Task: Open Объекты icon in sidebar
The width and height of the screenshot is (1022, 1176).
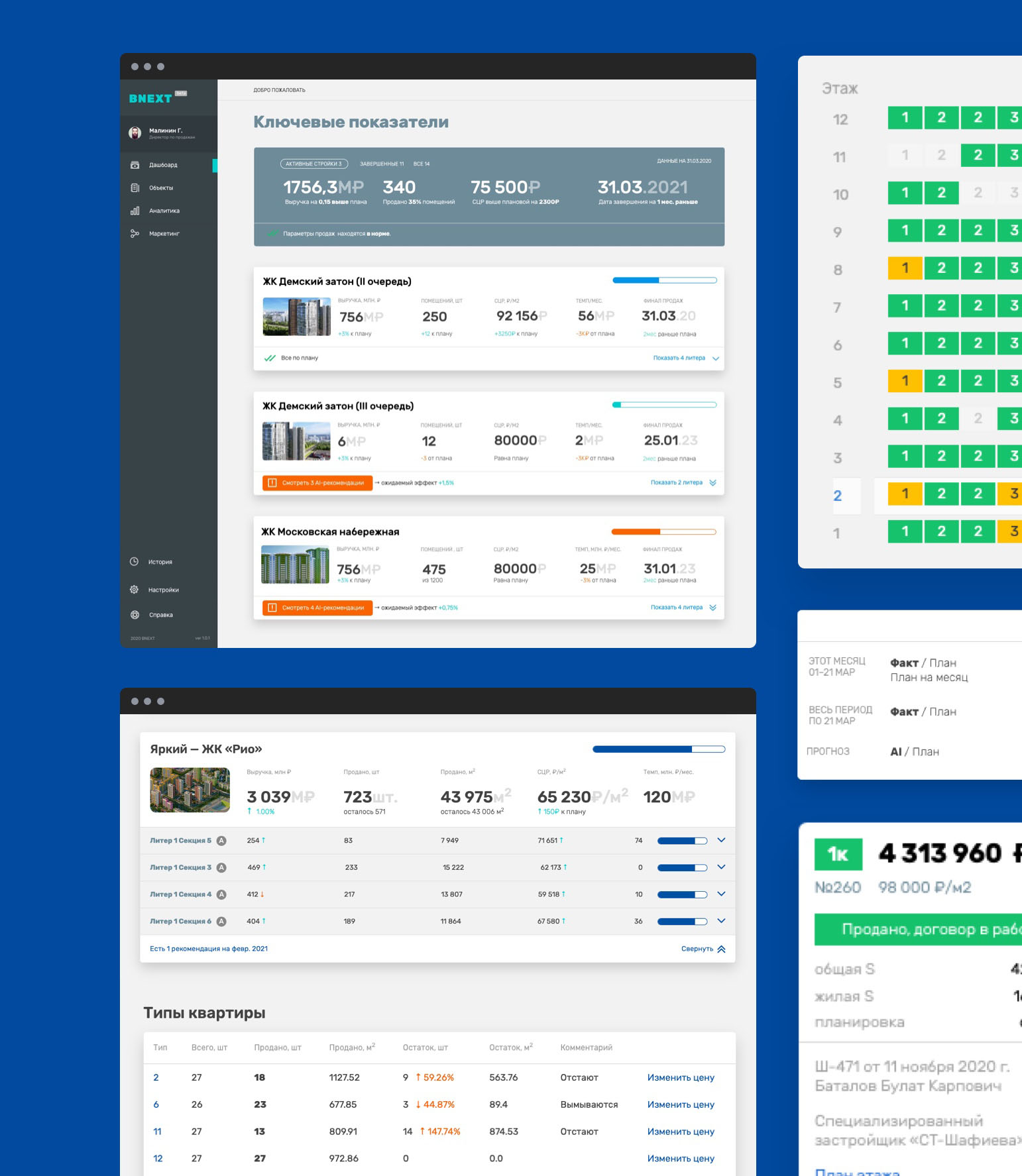Action: click(x=135, y=188)
